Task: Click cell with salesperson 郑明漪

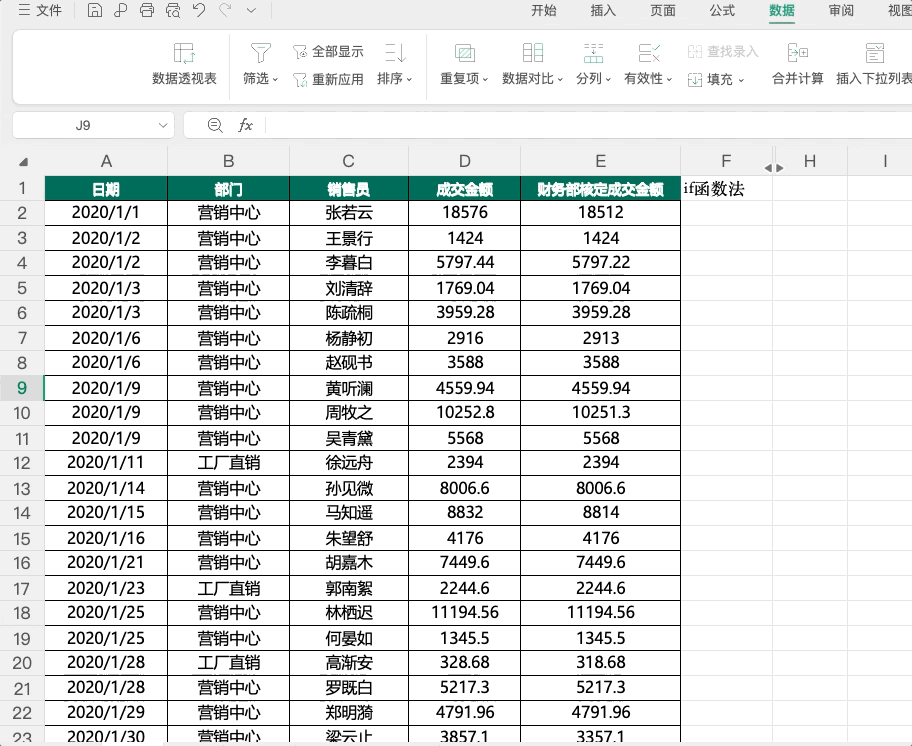Action: pyautogui.click(x=348, y=713)
